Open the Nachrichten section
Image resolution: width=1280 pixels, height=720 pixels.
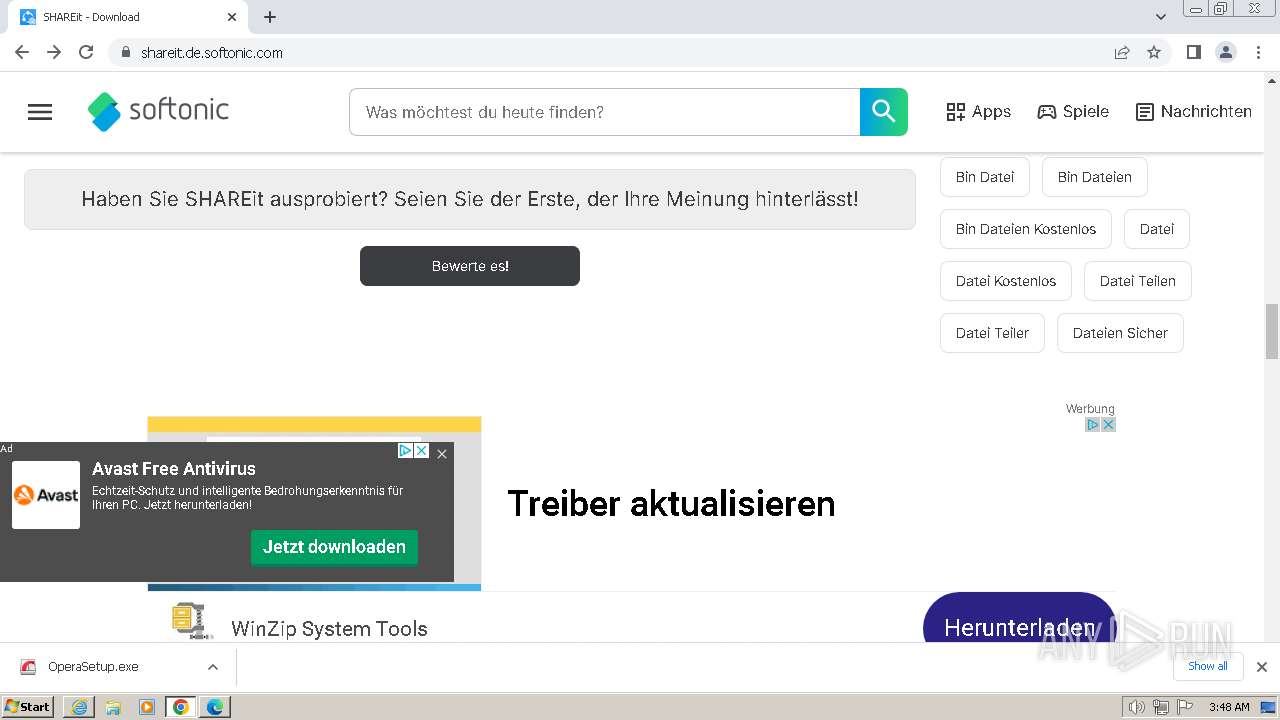[1194, 112]
